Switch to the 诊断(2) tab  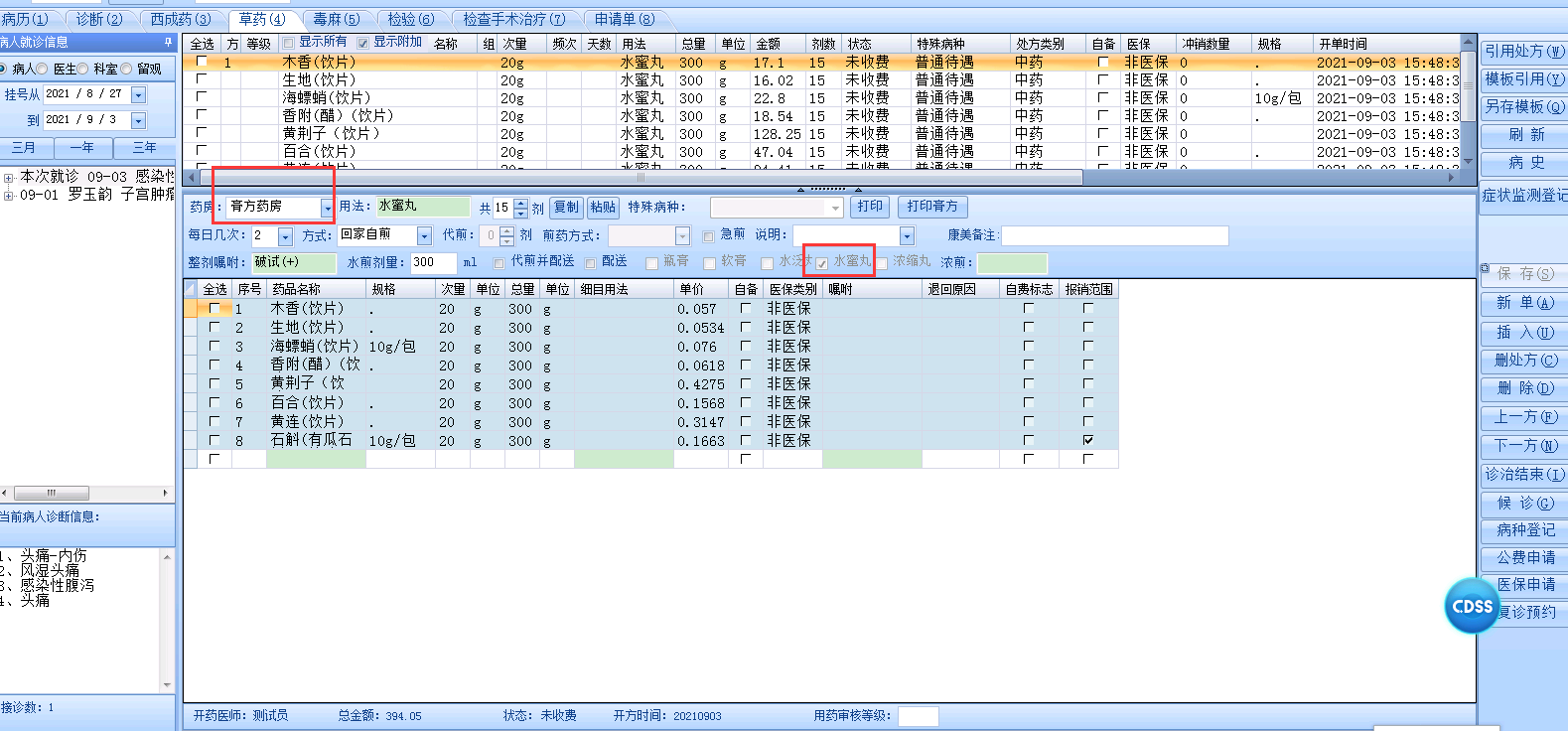(99, 19)
